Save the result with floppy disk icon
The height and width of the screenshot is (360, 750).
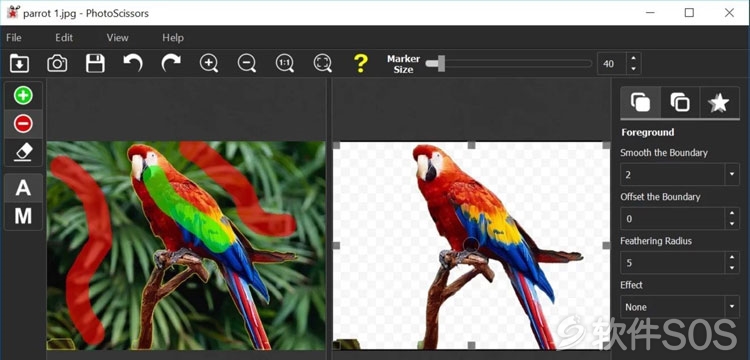95,63
